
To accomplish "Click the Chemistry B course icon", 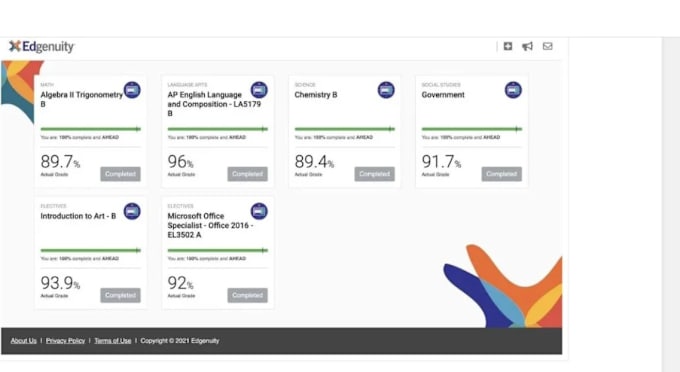I will coord(386,90).
